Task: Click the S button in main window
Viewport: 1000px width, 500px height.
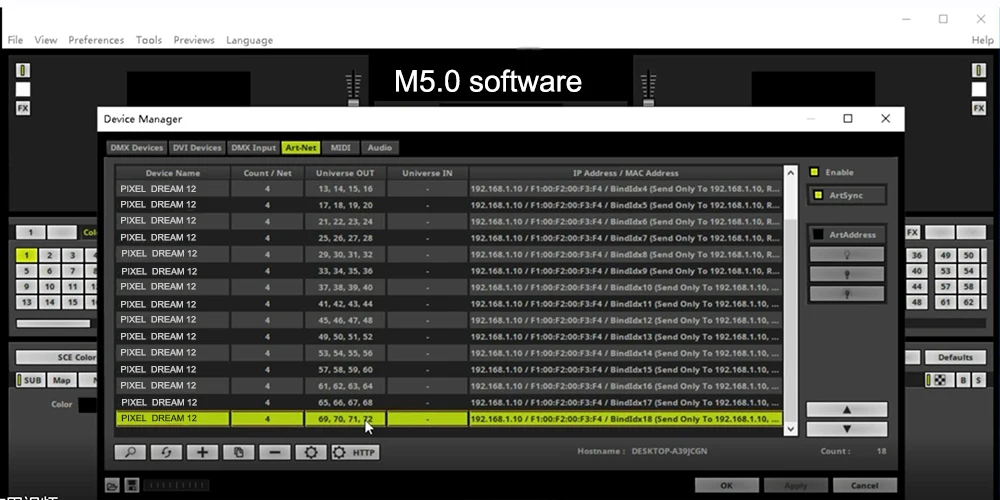Action: [x=978, y=380]
